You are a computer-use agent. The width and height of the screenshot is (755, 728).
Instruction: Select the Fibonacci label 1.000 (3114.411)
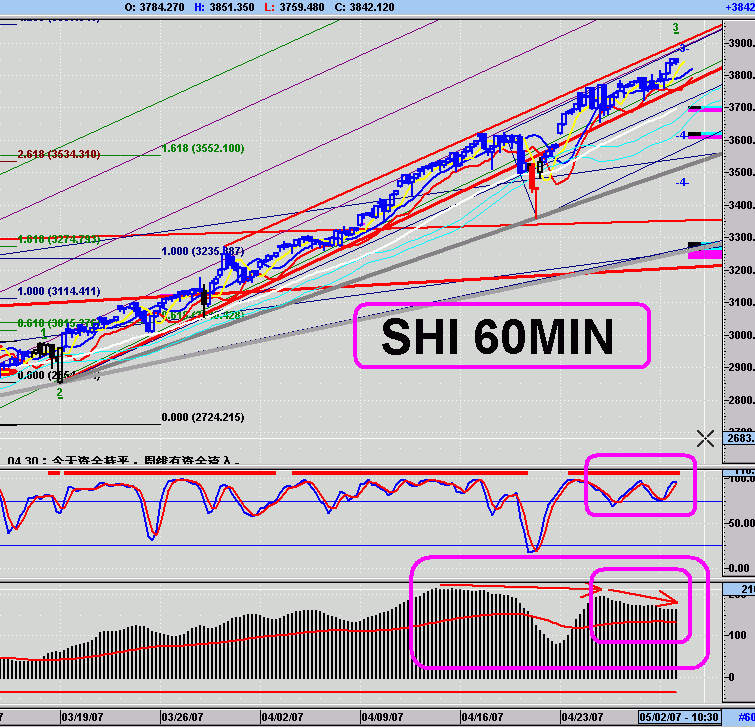(59, 291)
